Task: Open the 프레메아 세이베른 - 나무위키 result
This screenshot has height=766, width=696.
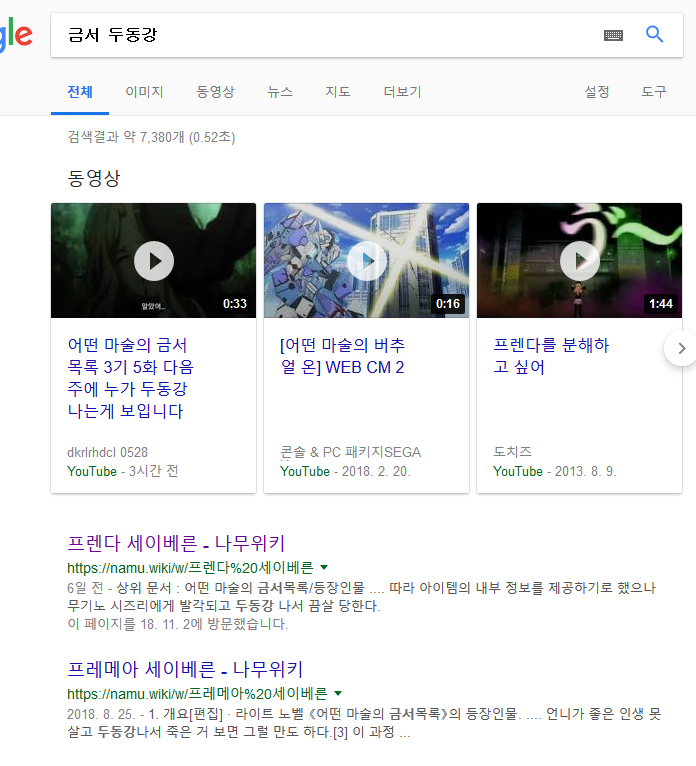Action: coord(185,670)
